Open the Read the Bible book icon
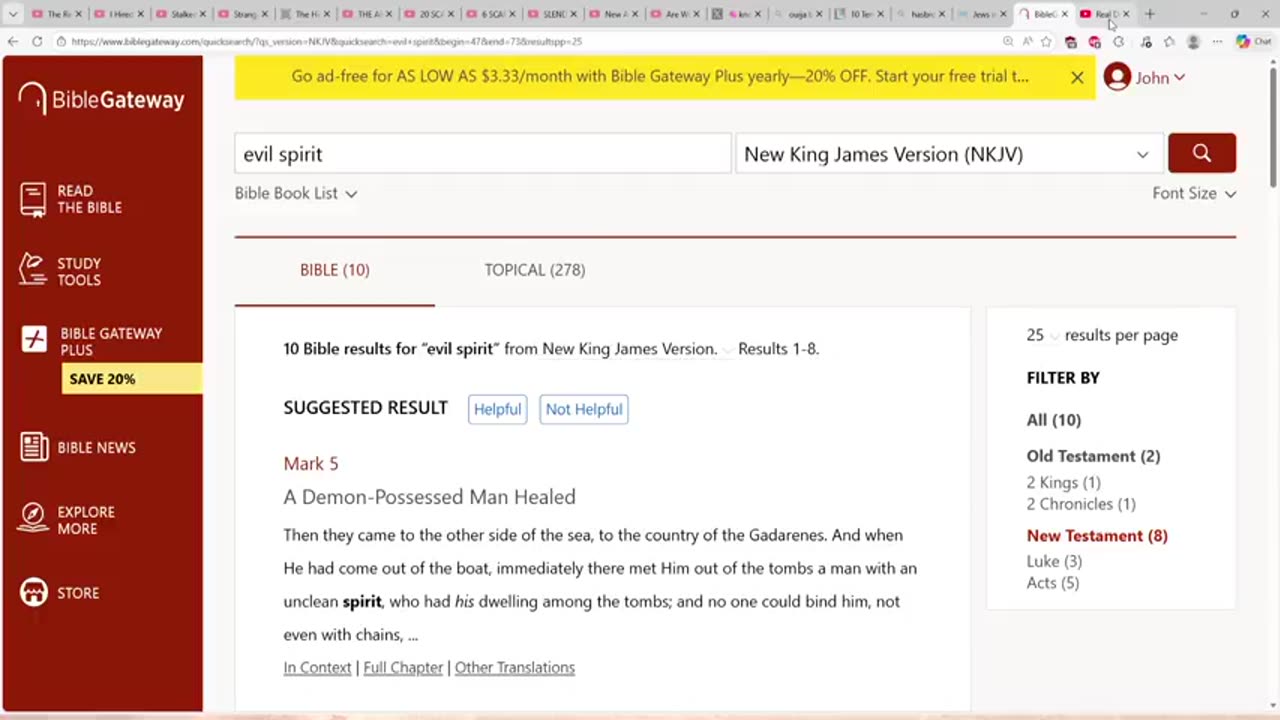The width and height of the screenshot is (1280, 720). (33, 199)
